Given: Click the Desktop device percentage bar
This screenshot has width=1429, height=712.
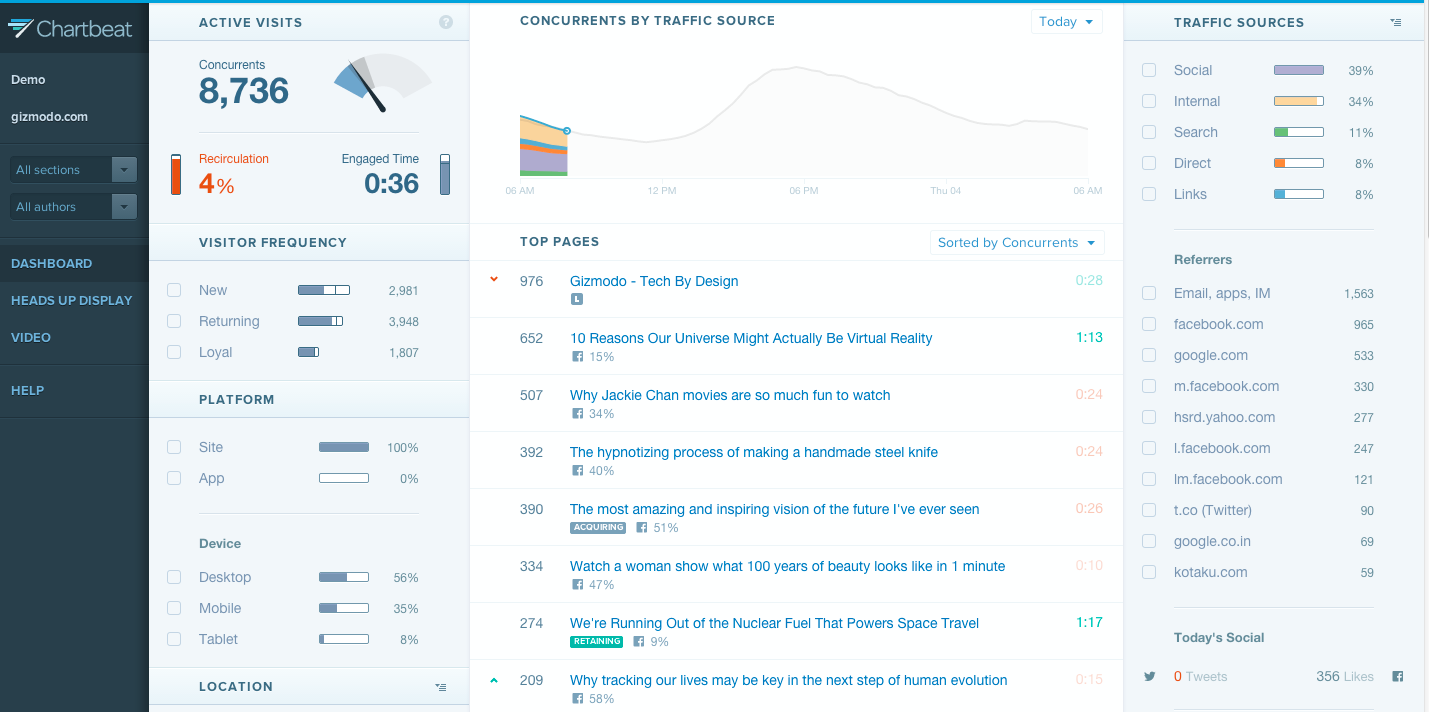Looking at the screenshot, I should pos(344,577).
